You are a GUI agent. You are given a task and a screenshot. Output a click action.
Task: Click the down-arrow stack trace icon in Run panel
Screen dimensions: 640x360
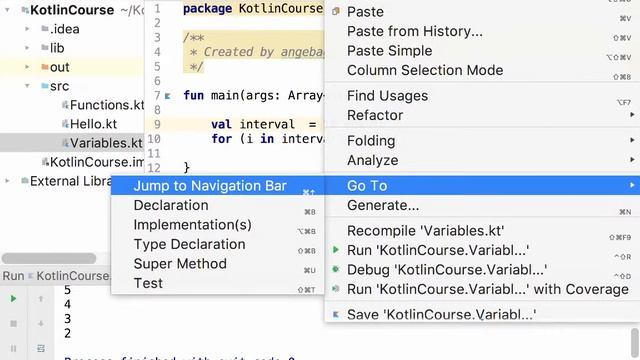(x=41, y=324)
